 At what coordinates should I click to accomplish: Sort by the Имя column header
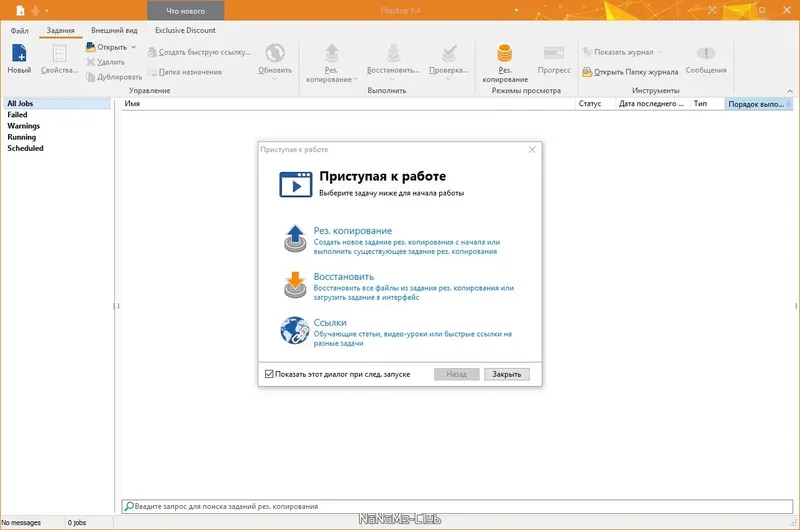(348, 104)
